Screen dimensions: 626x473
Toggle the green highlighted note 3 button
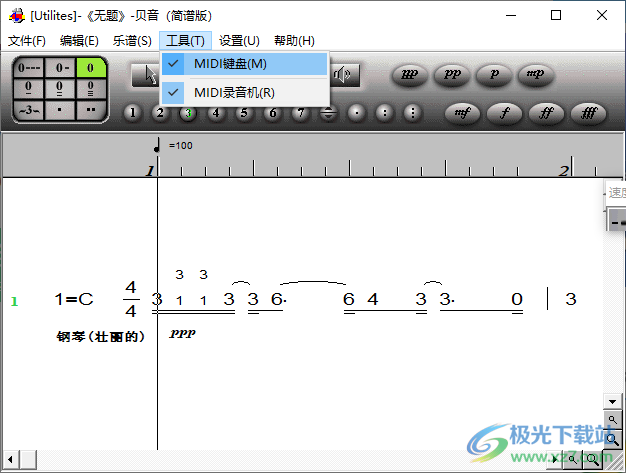pyautogui.click(x=188, y=113)
